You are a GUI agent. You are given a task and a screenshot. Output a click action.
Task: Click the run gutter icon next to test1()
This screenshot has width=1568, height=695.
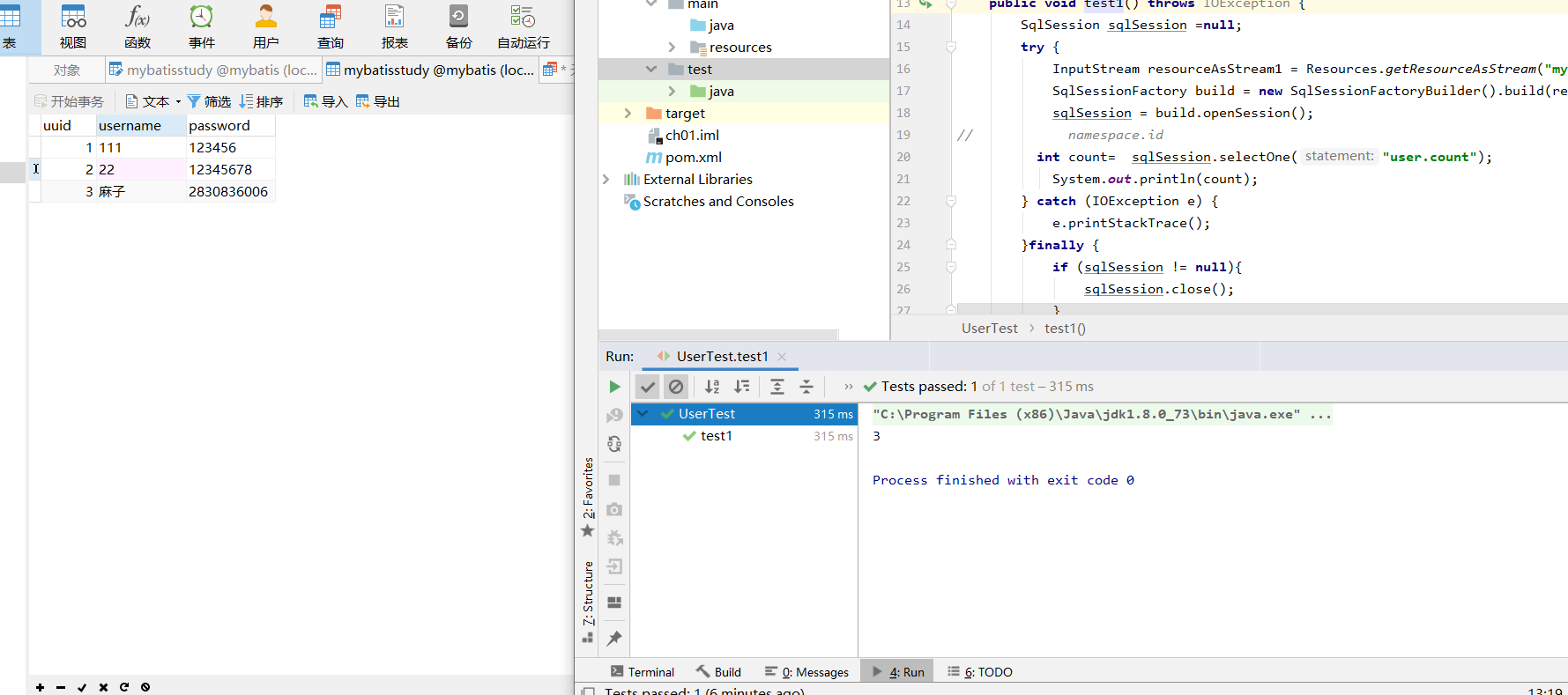click(x=925, y=4)
